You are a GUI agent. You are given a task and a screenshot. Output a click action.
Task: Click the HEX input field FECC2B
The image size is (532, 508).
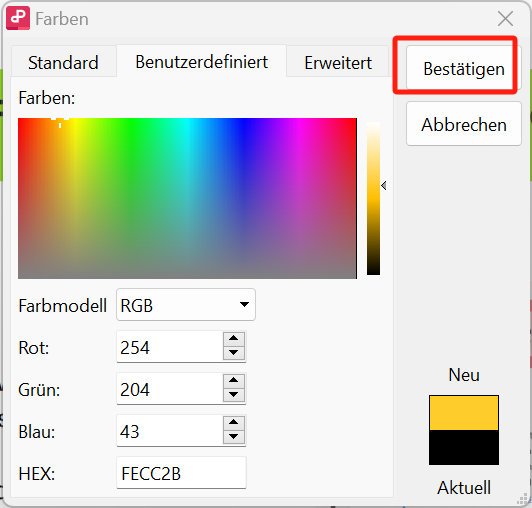click(x=181, y=473)
